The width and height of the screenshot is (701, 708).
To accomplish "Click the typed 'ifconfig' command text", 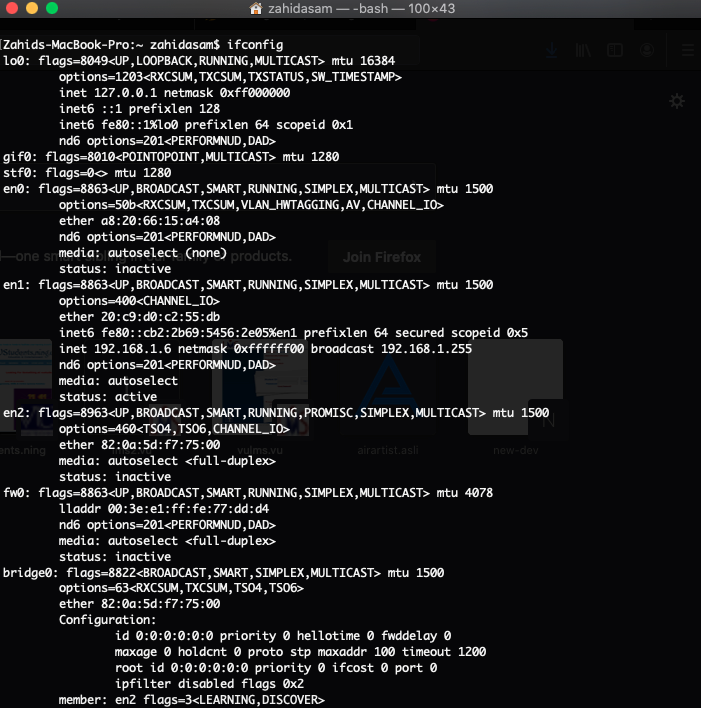I will 255,45.
